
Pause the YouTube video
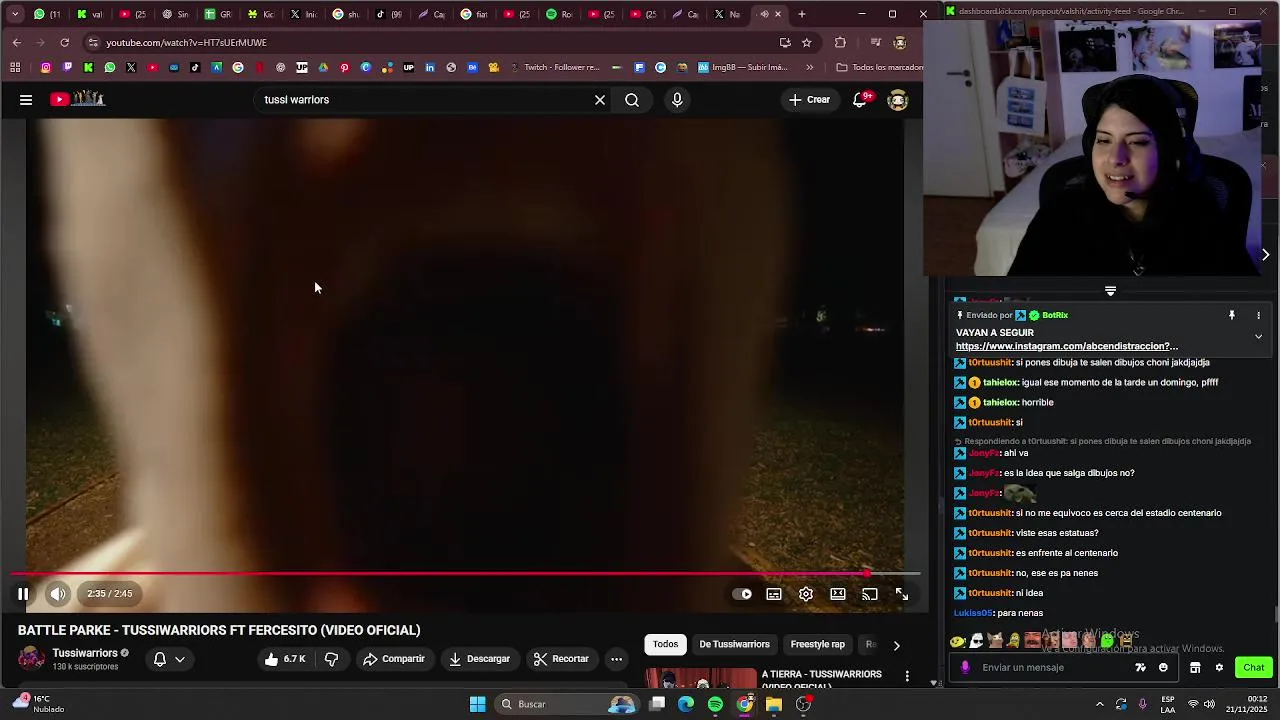tap(23, 594)
